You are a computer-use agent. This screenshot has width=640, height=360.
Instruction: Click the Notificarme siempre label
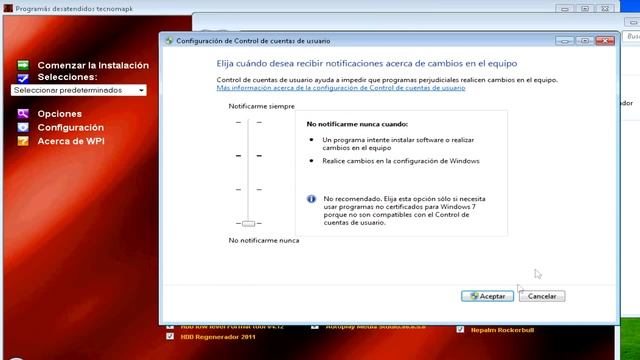(262, 106)
